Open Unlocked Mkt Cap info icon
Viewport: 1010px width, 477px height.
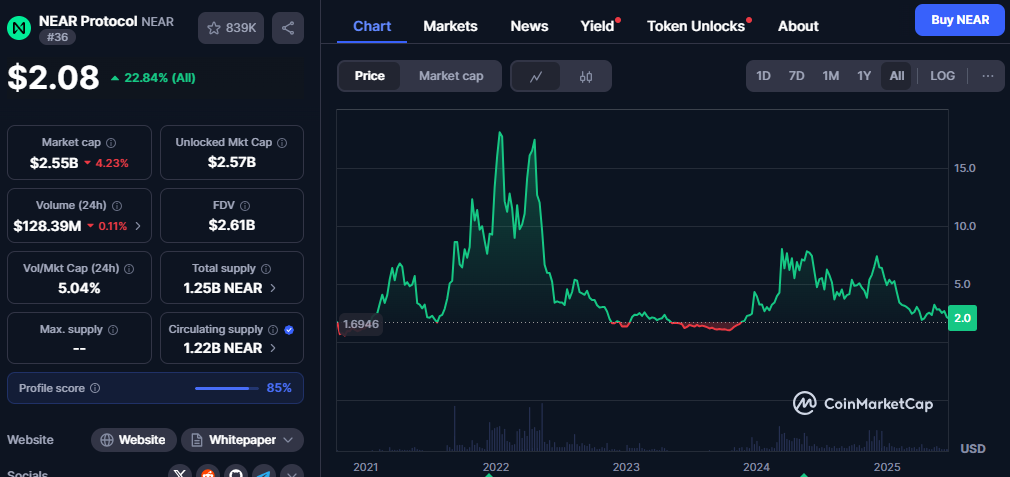(x=282, y=142)
